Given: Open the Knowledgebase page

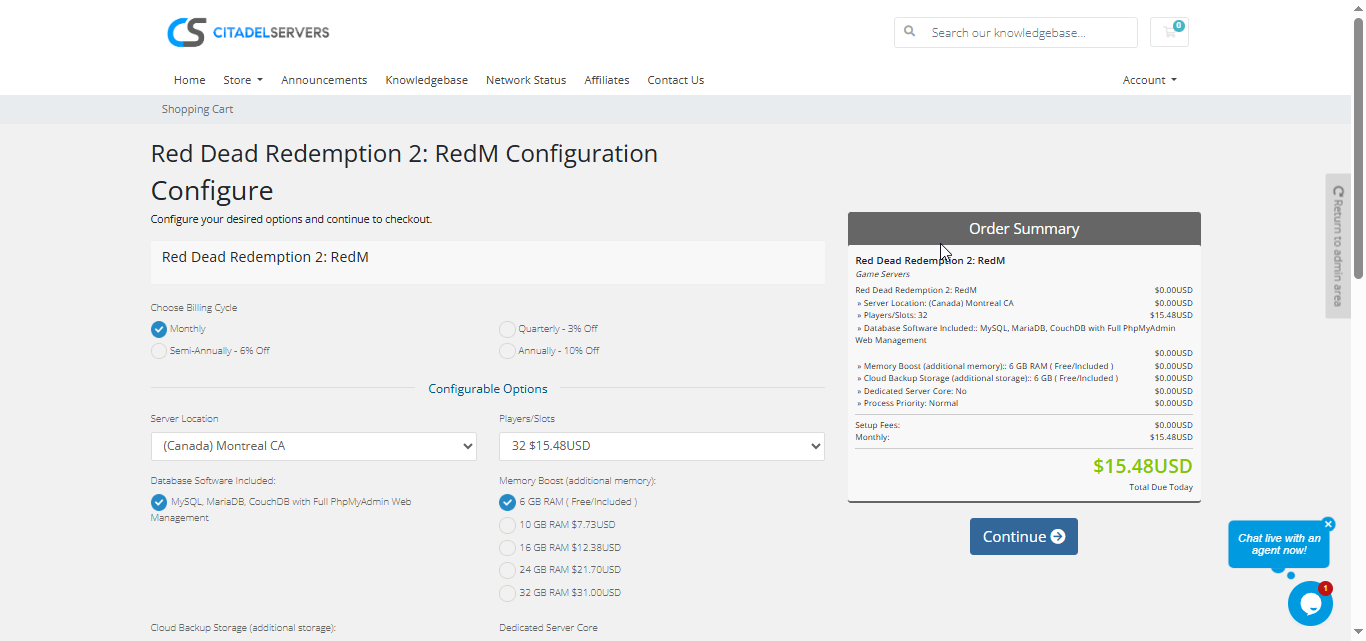Looking at the screenshot, I should (426, 80).
